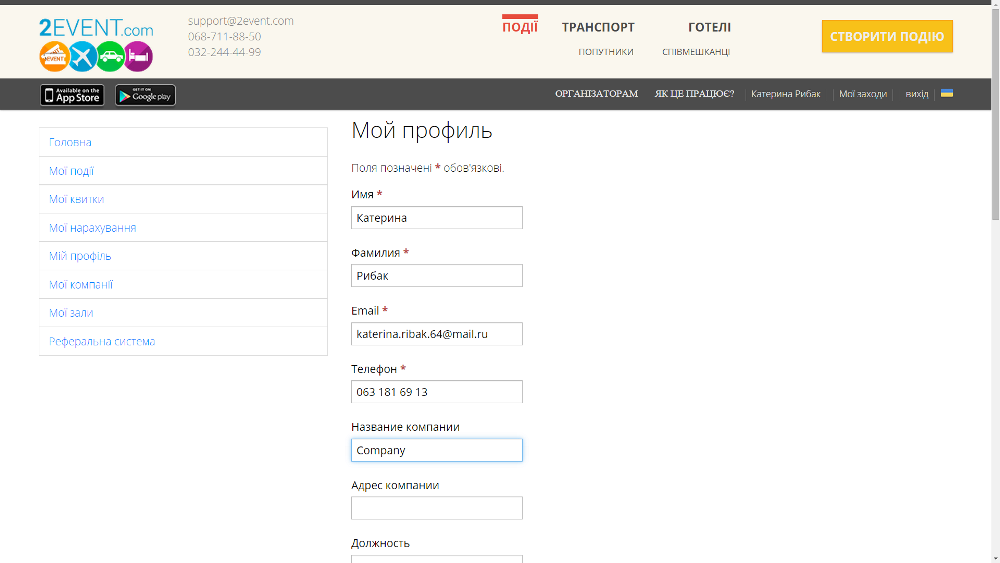Click the purple hotel bed icon
The image size is (1000, 563).
[x=138, y=57]
